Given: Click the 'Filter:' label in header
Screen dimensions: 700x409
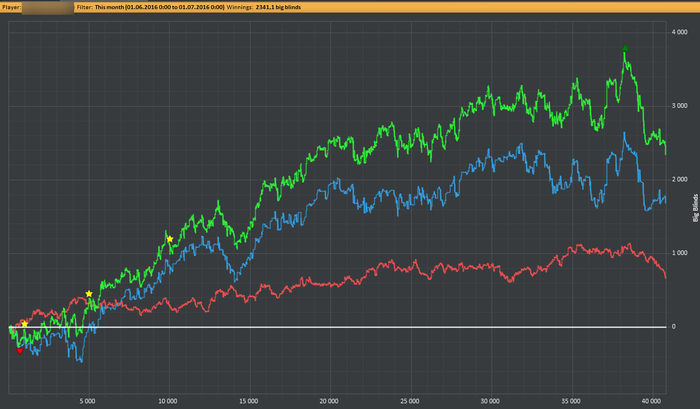Looking at the screenshot, I should click(84, 7).
